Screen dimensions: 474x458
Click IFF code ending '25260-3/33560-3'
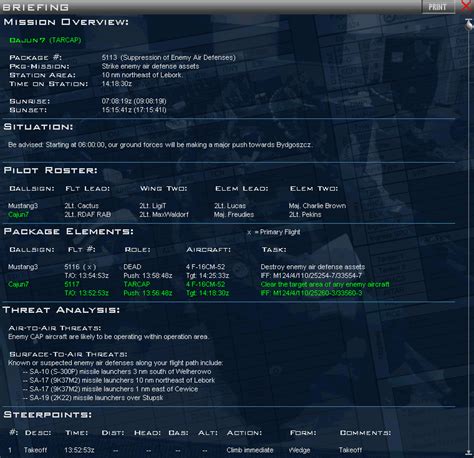tap(311, 293)
